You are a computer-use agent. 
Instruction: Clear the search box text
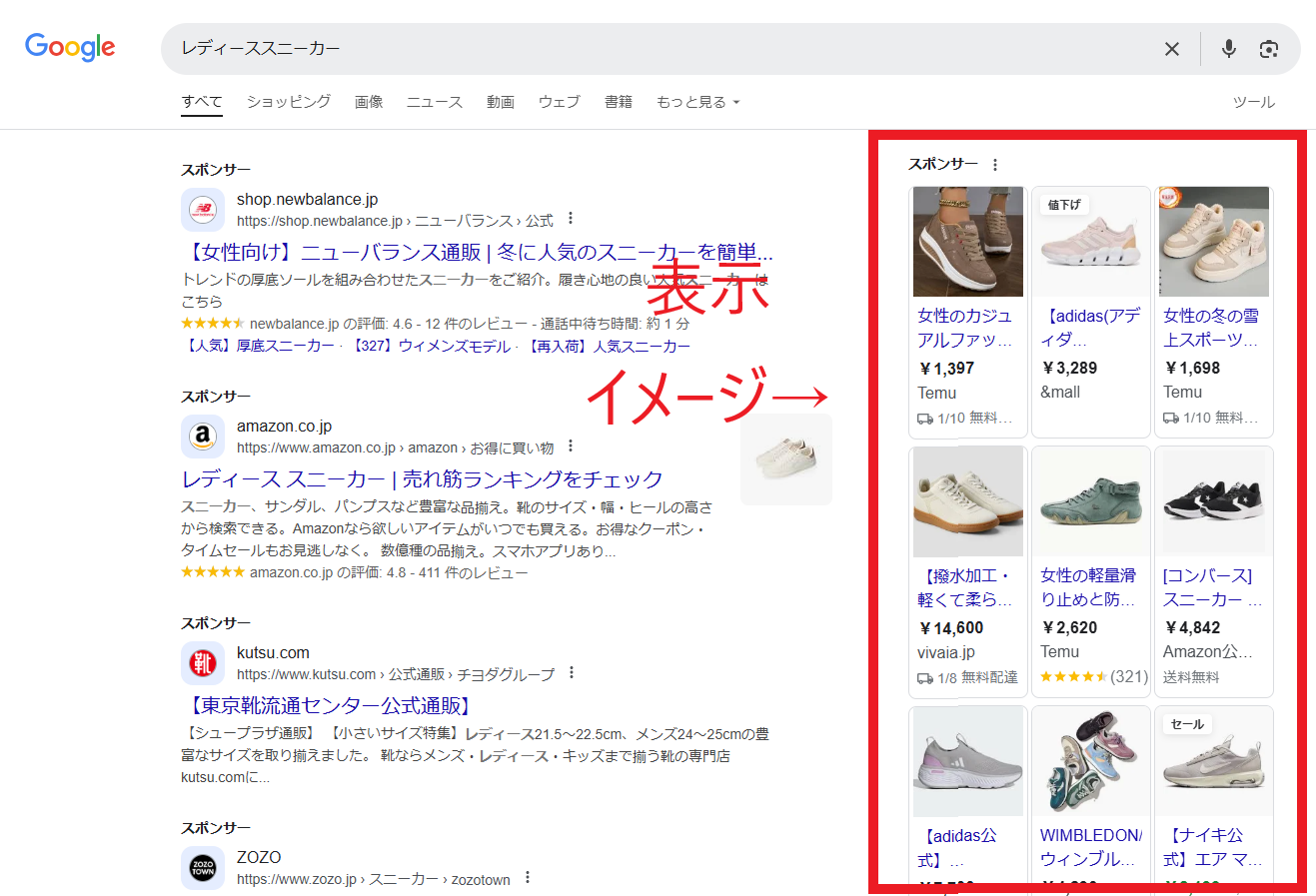coord(1172,49)
